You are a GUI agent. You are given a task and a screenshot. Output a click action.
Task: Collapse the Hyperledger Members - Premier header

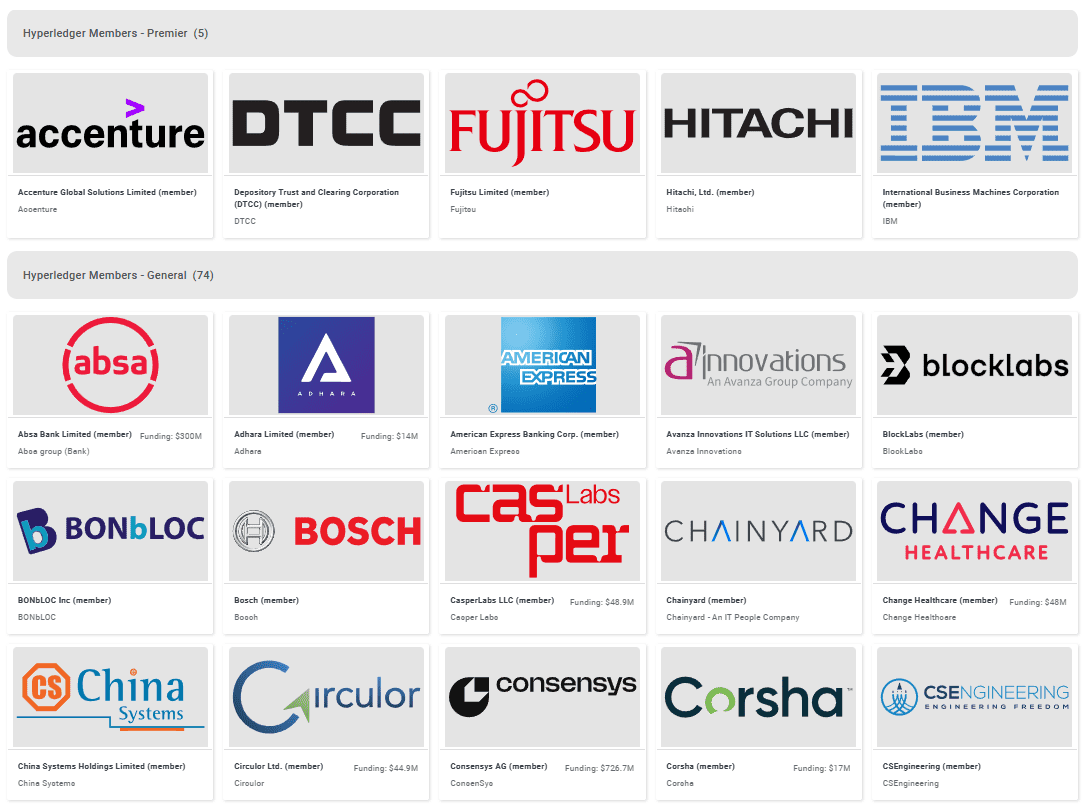542,33
